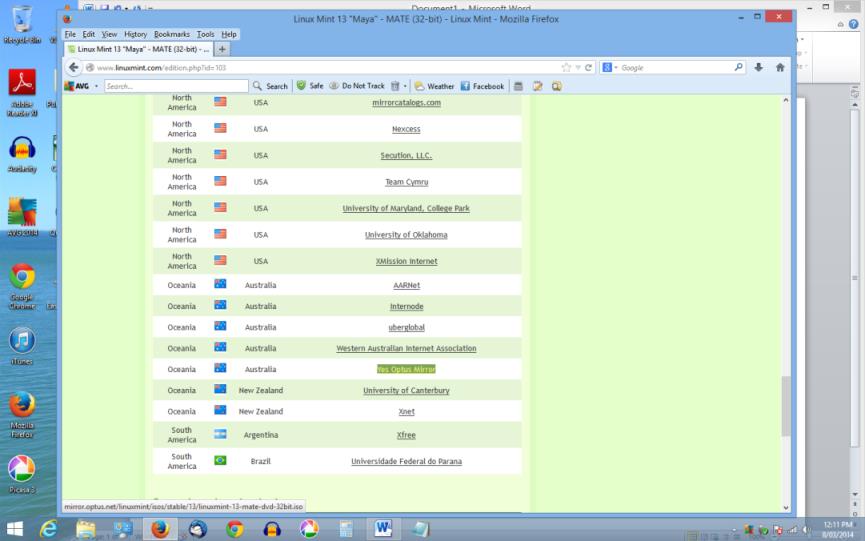Open the Adobe Reader XI desktop icon
The height and width of the screenshot is (541, 865).
pos(22,92)
